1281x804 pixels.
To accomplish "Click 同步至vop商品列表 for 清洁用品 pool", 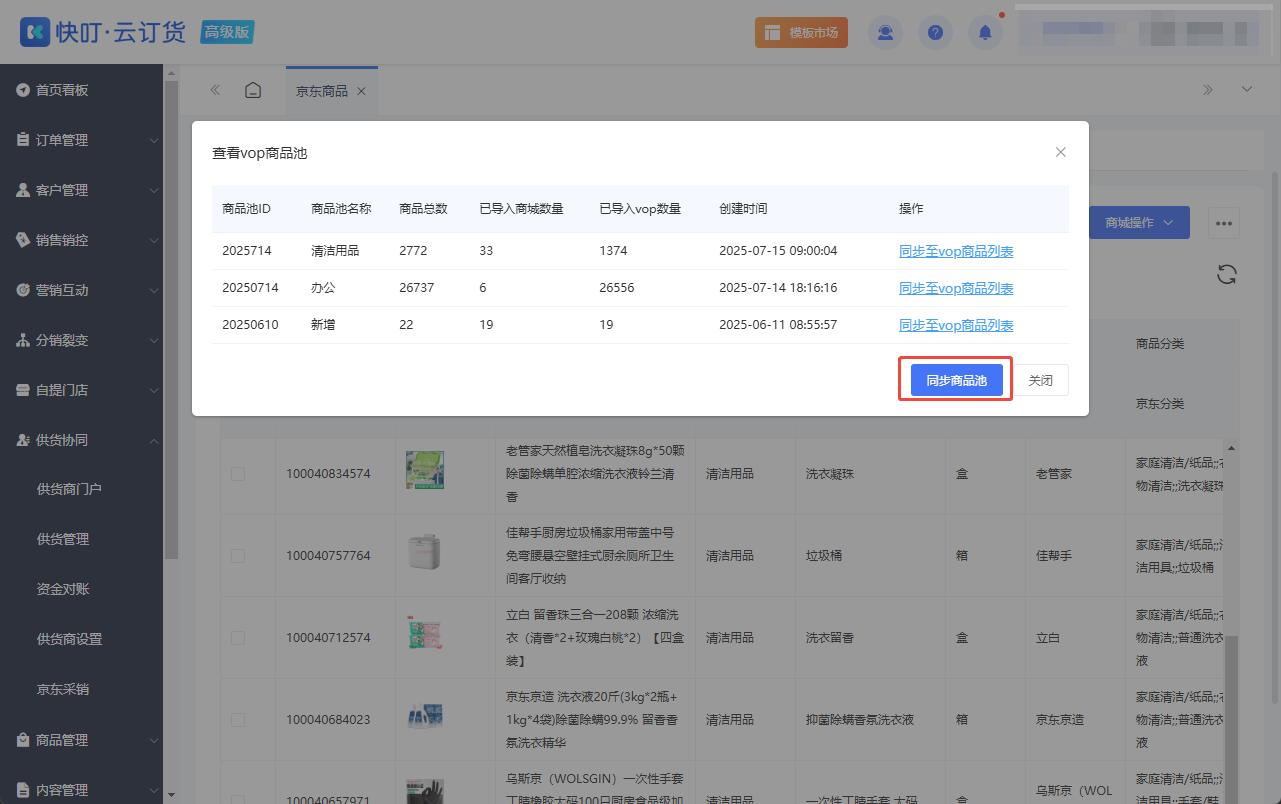I will point(956,251).
